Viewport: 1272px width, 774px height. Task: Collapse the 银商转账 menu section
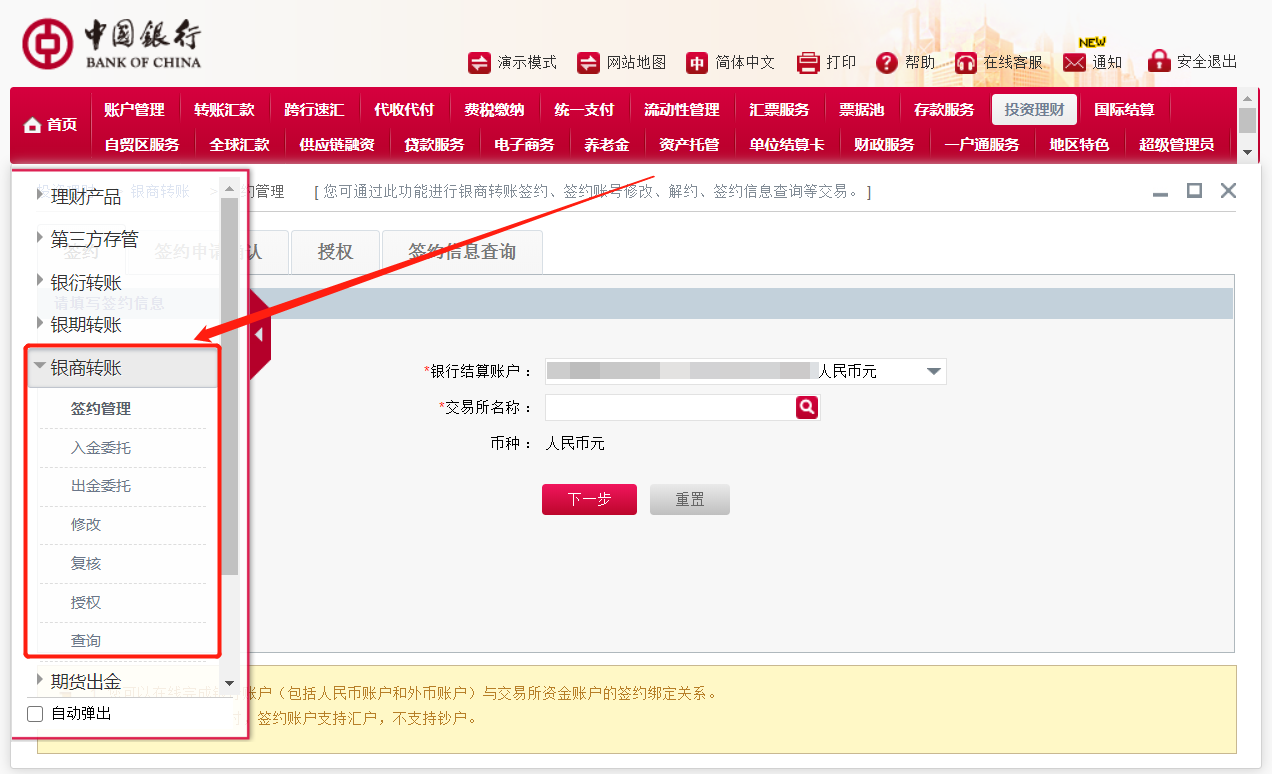(x=40, y=367)
